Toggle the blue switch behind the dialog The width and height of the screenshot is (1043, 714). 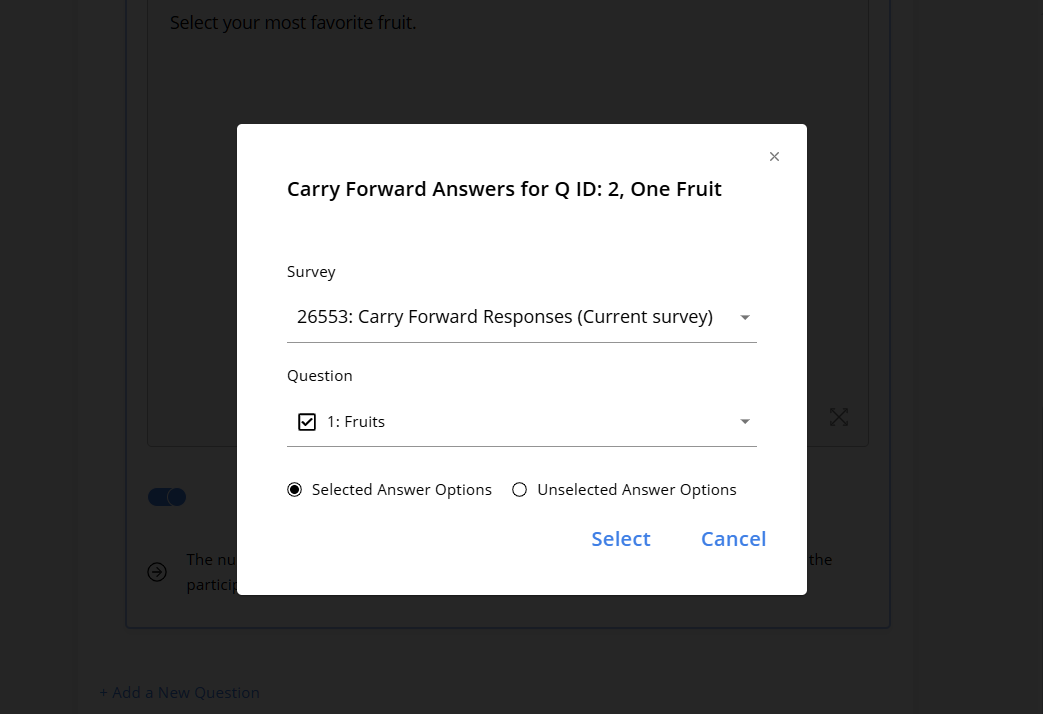[x=167, y=497]
